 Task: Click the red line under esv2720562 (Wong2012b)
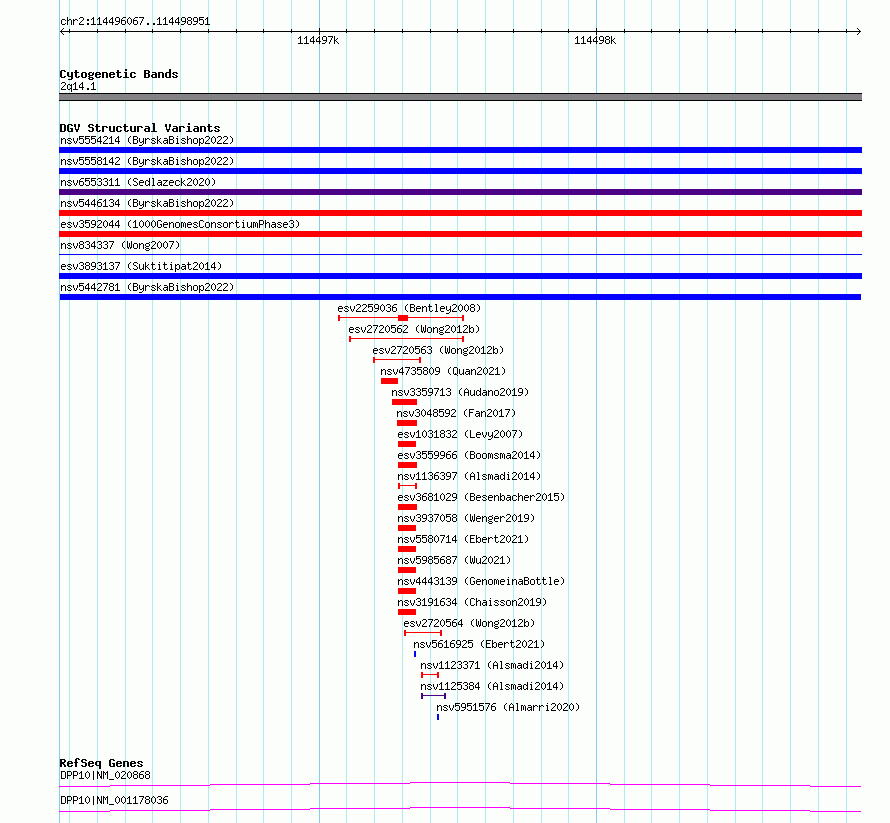click(x=406, y=339)
